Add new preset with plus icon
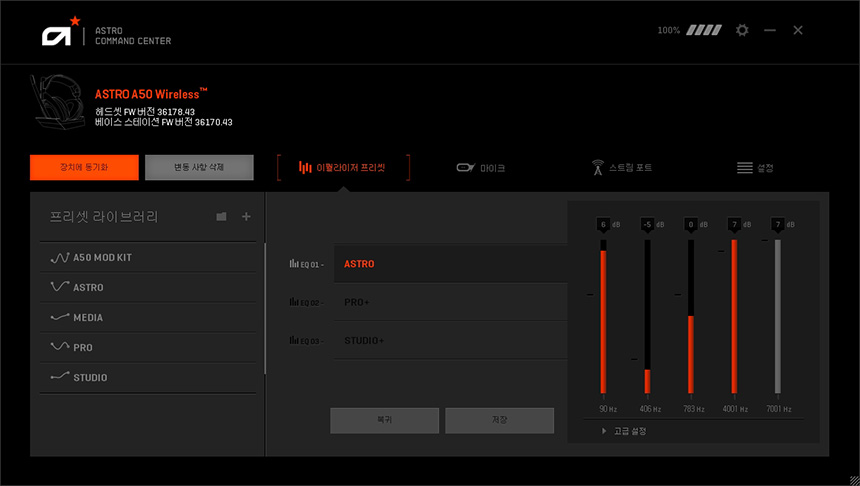 pyautogui.click(x=246, y=217)
